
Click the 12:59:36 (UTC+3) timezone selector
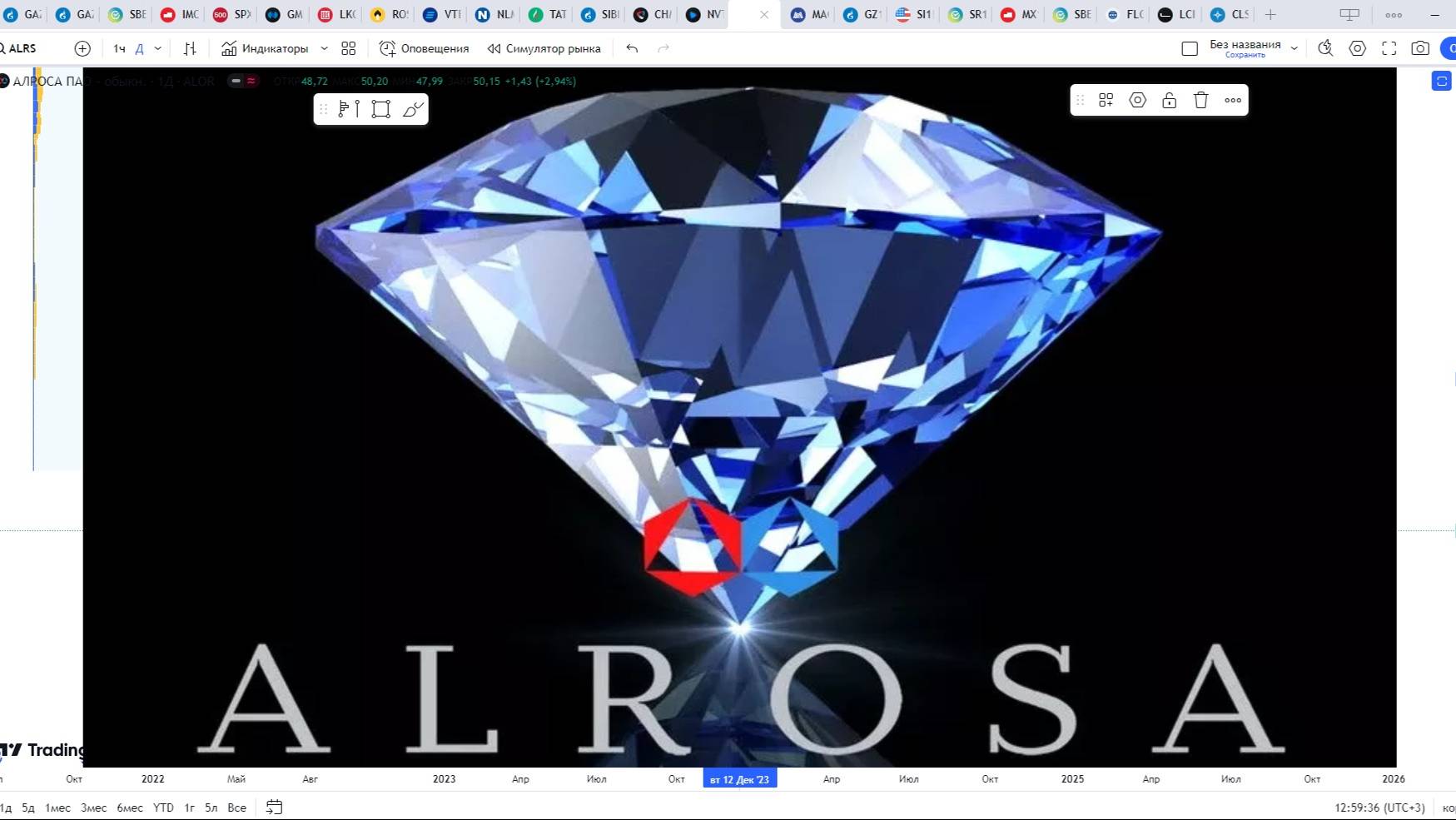[1379, 808]
